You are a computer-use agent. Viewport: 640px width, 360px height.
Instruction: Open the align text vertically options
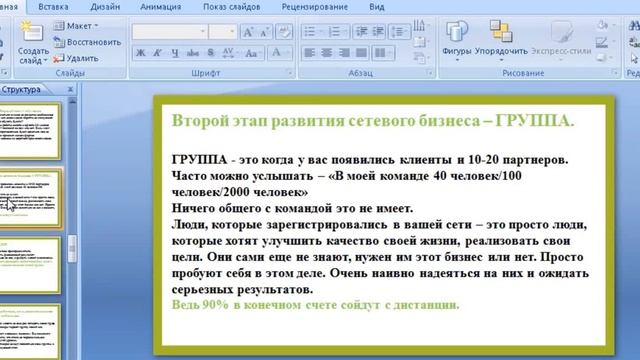420,42
